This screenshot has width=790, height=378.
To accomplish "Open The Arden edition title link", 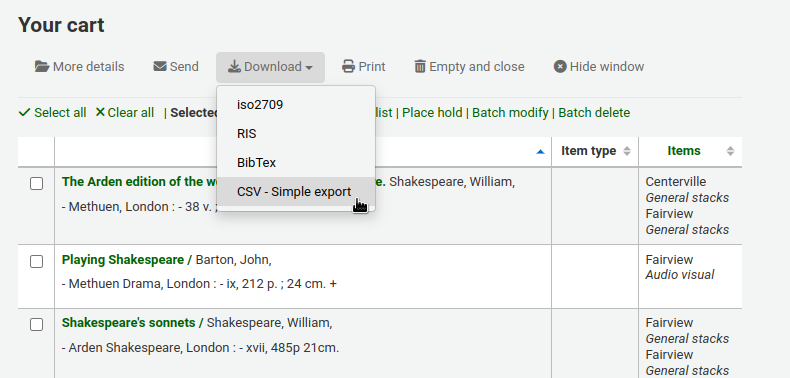I will pyautogui.click(x=140, y=181).
